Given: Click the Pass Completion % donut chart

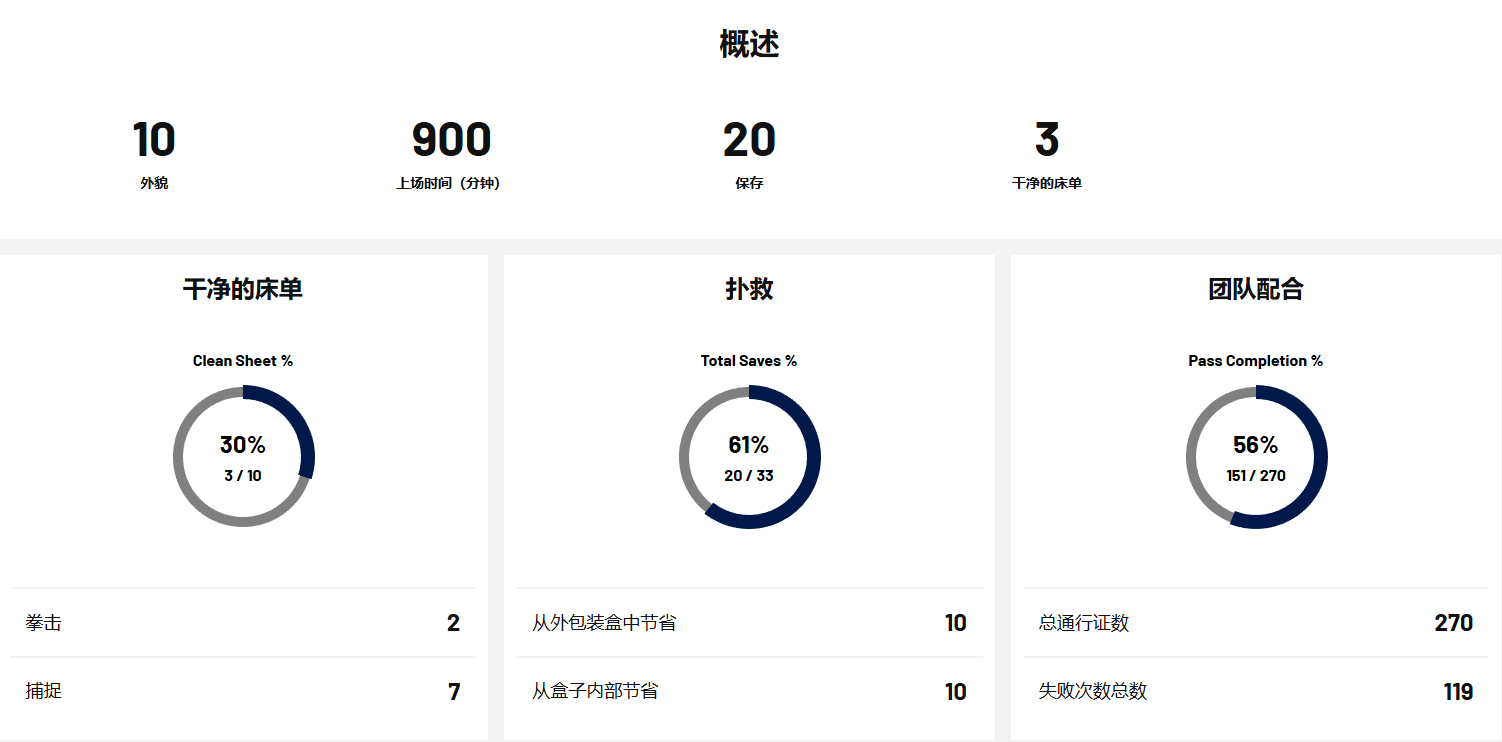Looking at the screenshot, I should tap(1256, 456).
